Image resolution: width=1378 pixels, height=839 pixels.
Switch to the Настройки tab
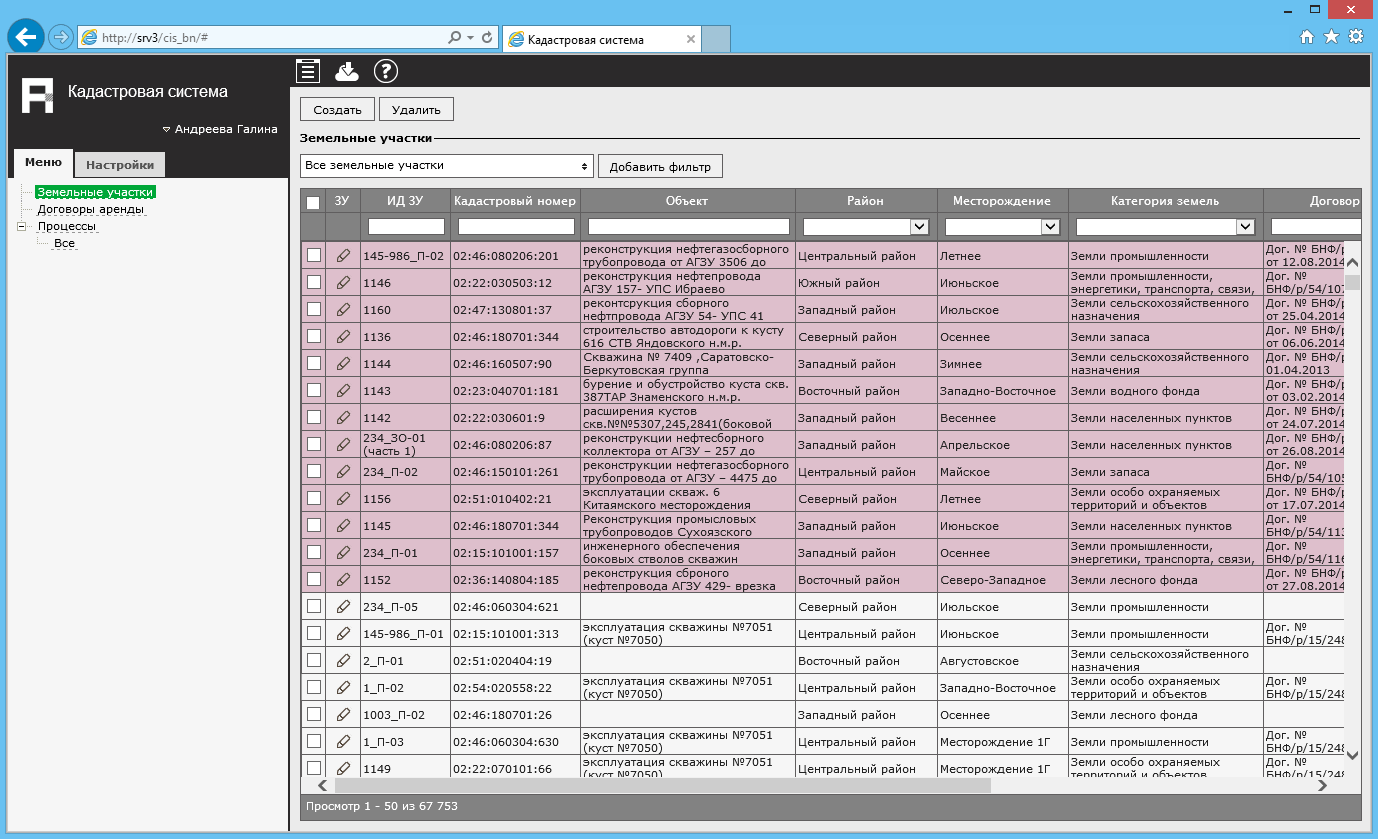(120, 165)
